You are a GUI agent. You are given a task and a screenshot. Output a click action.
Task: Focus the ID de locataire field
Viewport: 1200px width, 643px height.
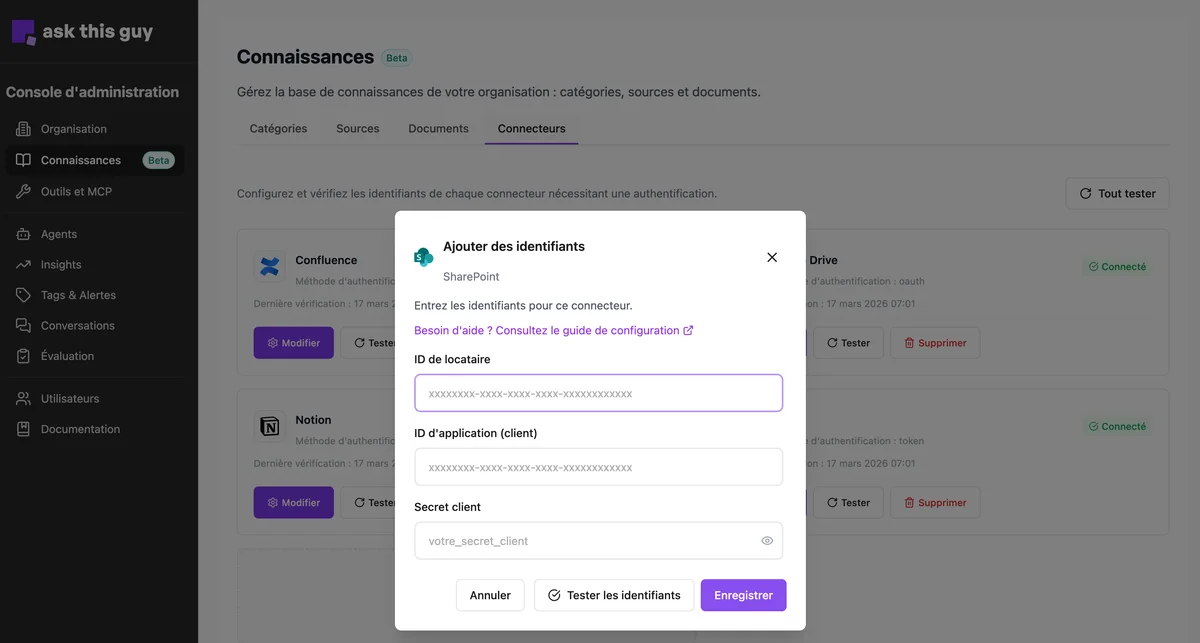click(x=598, y=393)
